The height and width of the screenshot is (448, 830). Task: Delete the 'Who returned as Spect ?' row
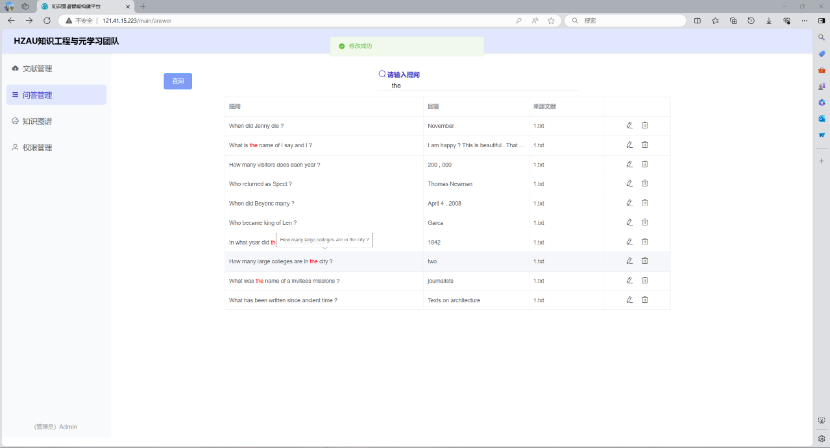645,183
